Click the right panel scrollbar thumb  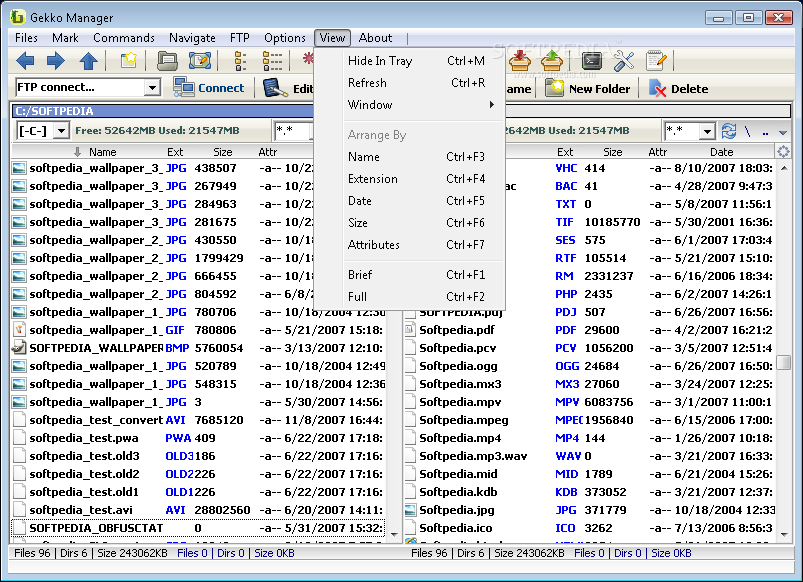click(784, 362)
